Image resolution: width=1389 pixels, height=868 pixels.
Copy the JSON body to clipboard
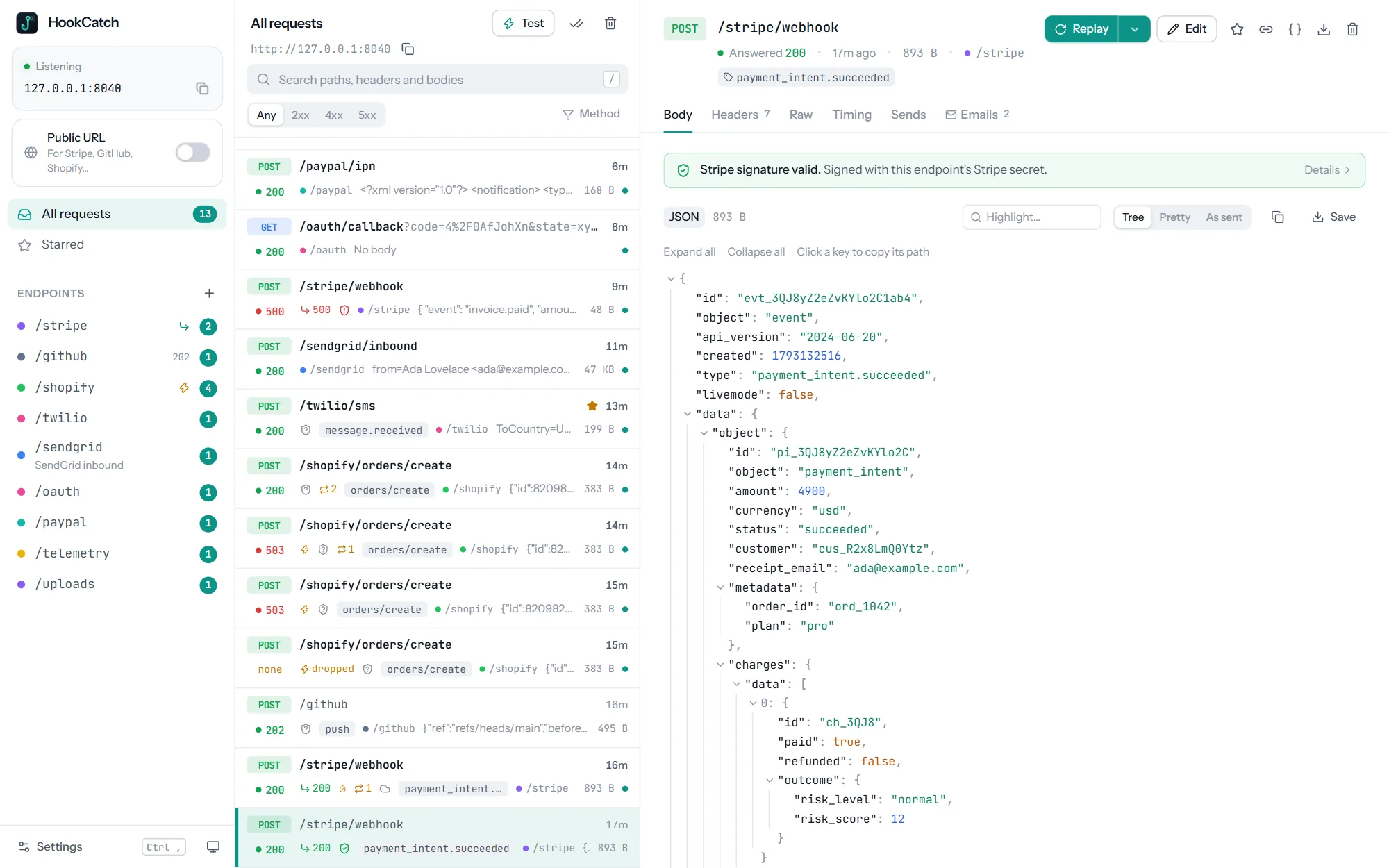[x=1277, y=217]
